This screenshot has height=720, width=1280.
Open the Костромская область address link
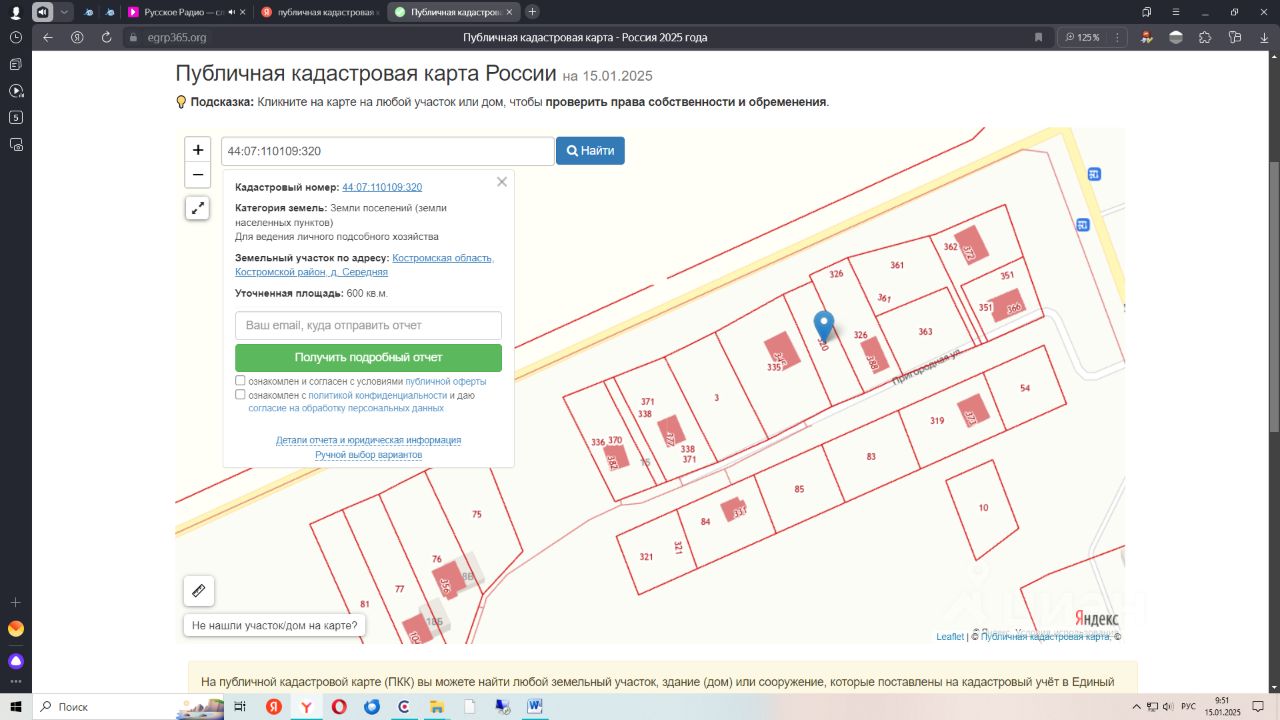point(364,265)
